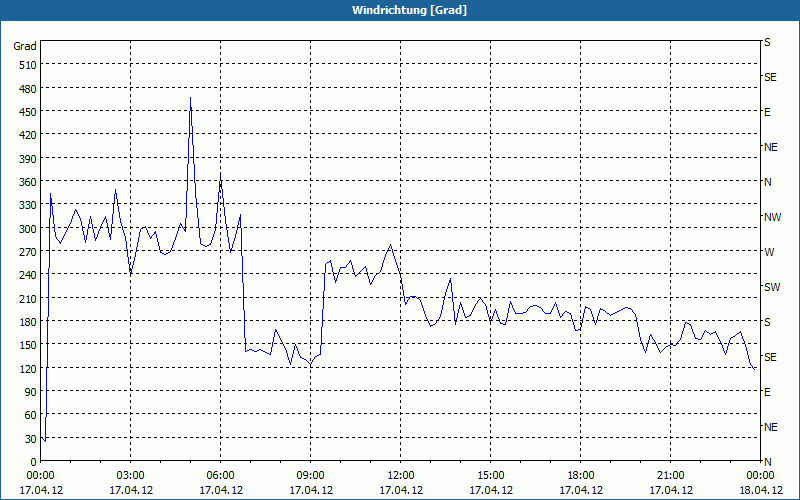The height and width of the screenshot is (500, 800).
Task: Click the 09:00 time label
Action: click(x=310, y=476)
